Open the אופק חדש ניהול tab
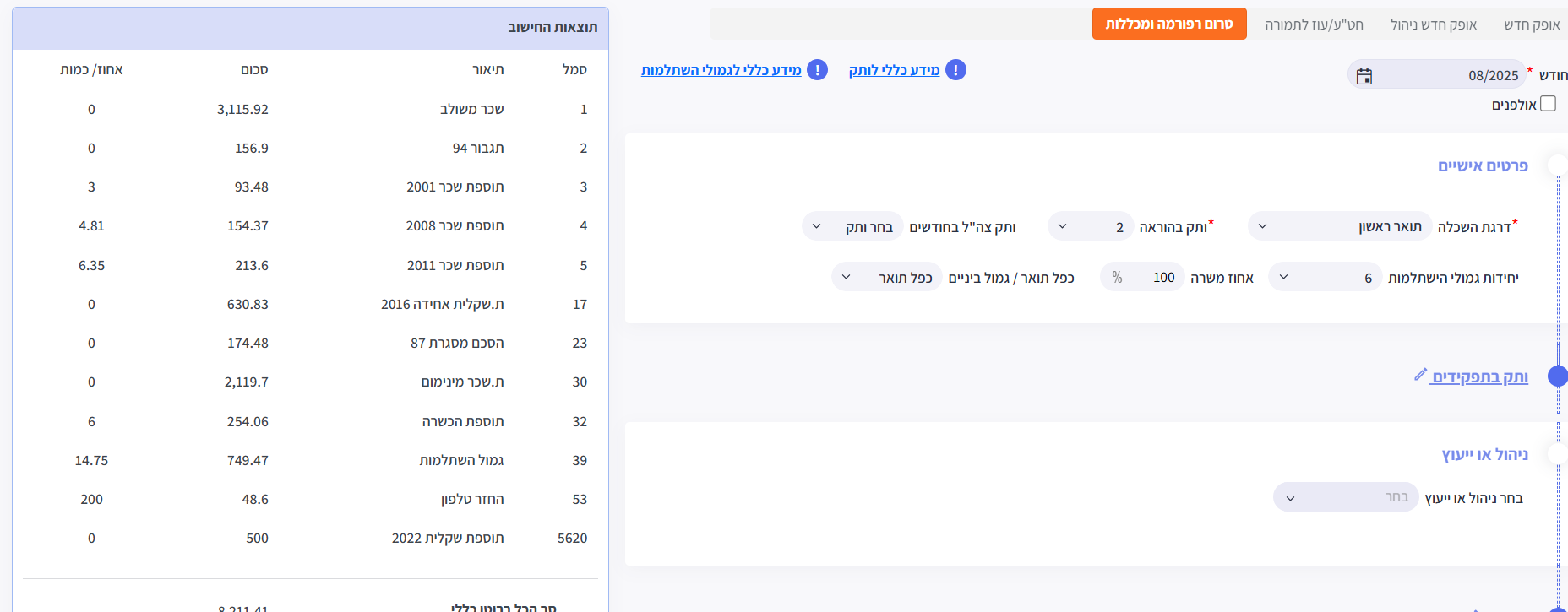 click(1434, 24)
